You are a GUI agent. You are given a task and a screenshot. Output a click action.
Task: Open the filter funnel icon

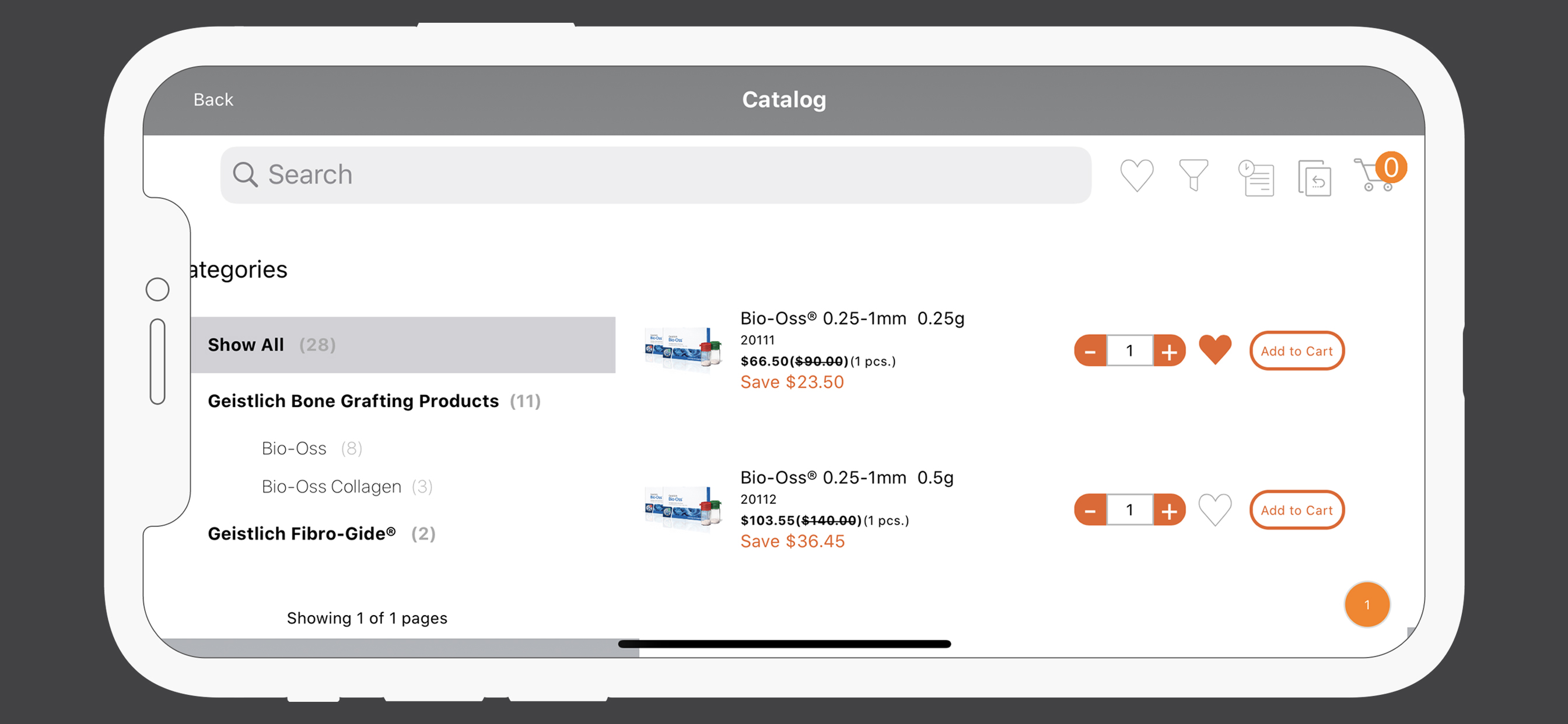[1193, 175]
